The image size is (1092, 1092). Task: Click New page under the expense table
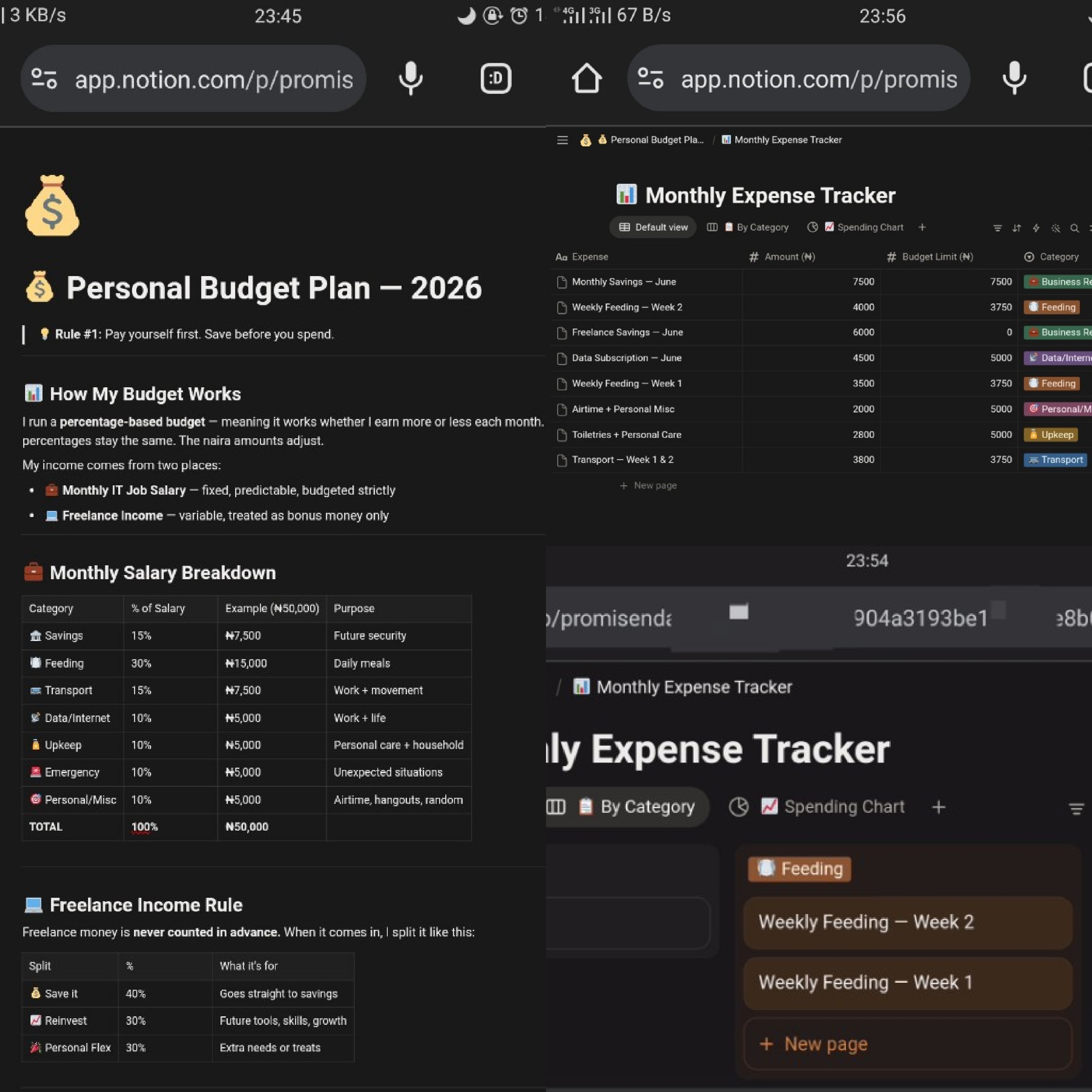click(x=648, y=485)
